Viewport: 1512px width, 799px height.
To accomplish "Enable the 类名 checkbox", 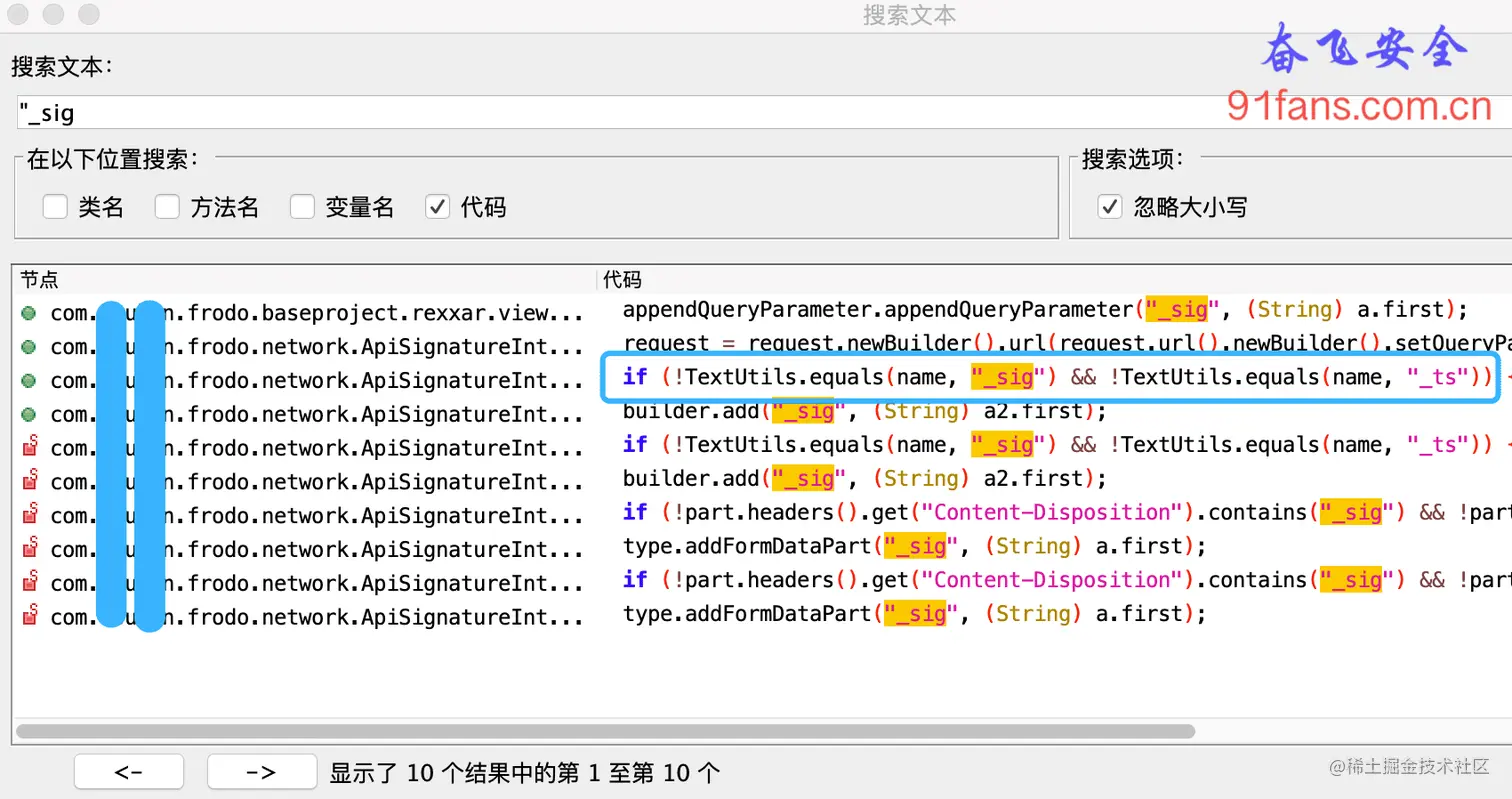I will [55, 207].
